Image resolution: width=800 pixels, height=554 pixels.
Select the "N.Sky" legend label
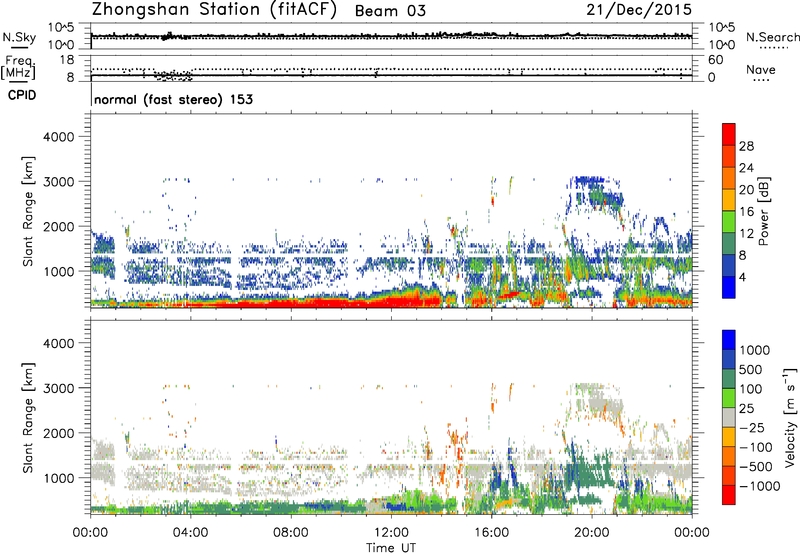point(19,37)
